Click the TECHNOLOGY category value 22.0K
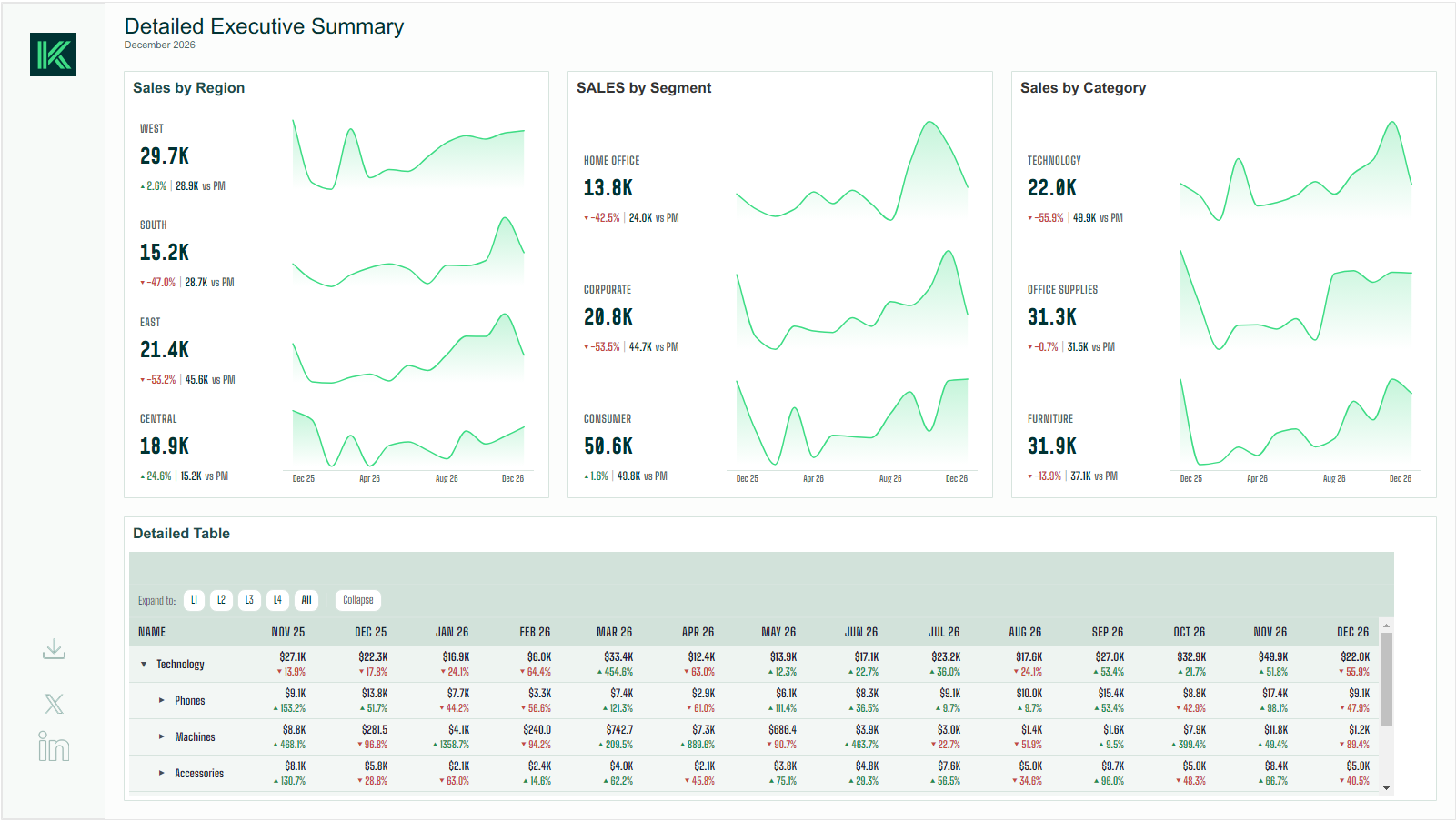Viewport: 1456px width, 821px height. click(1052, 188)
